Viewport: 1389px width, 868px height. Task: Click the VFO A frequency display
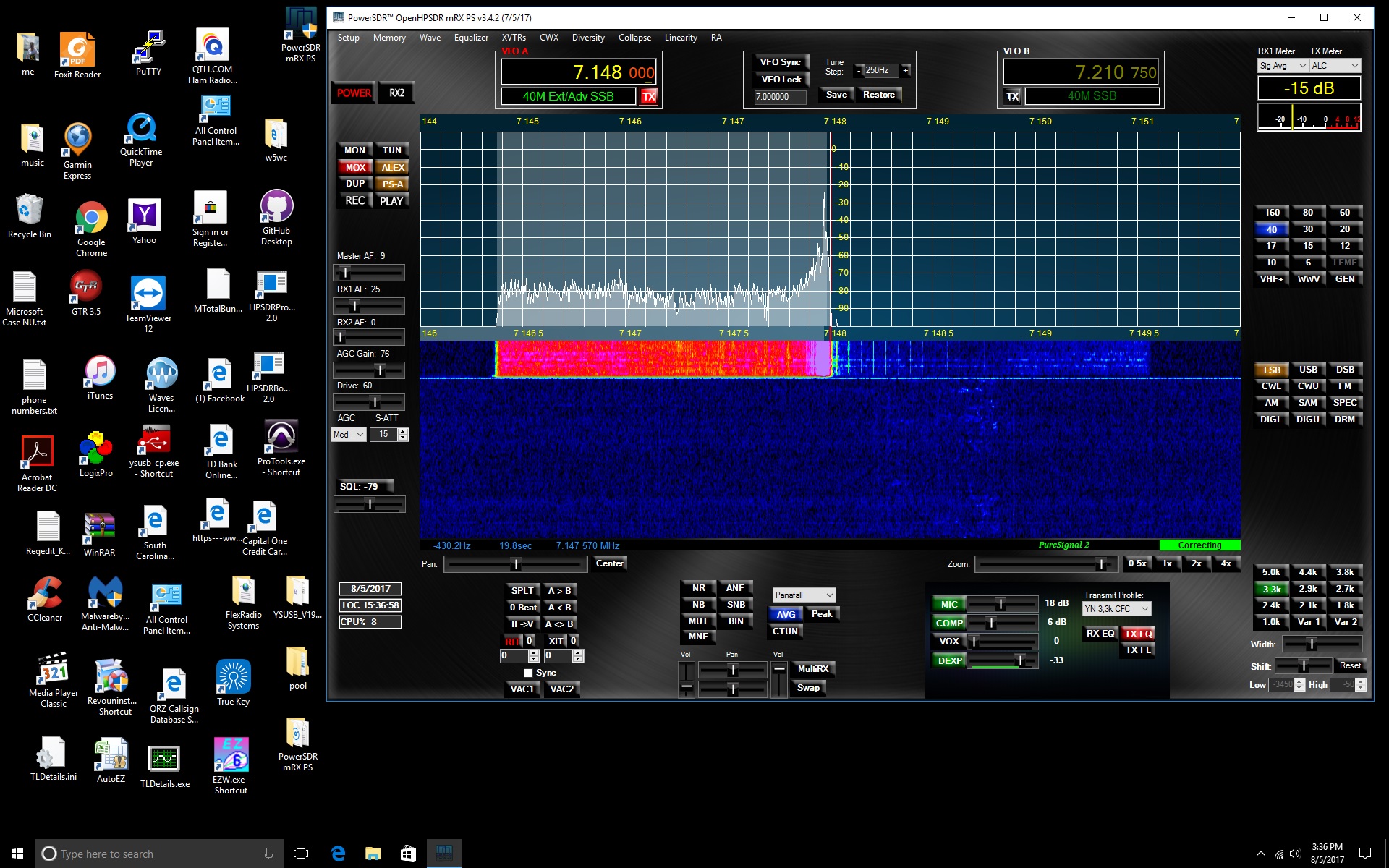(x=579, y=72)
